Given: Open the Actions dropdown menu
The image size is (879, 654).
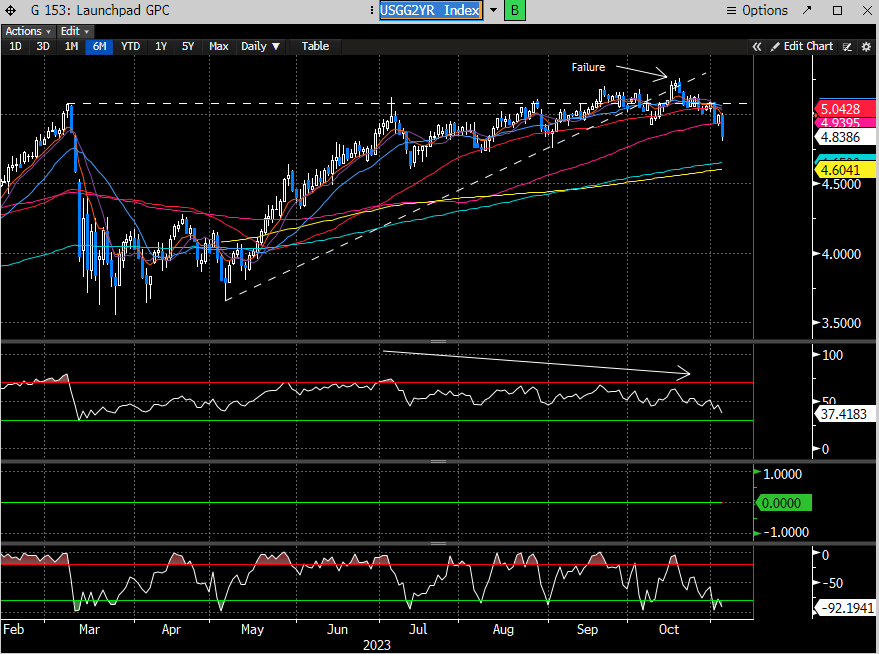Looking at the screenshot, I should 25,32.
